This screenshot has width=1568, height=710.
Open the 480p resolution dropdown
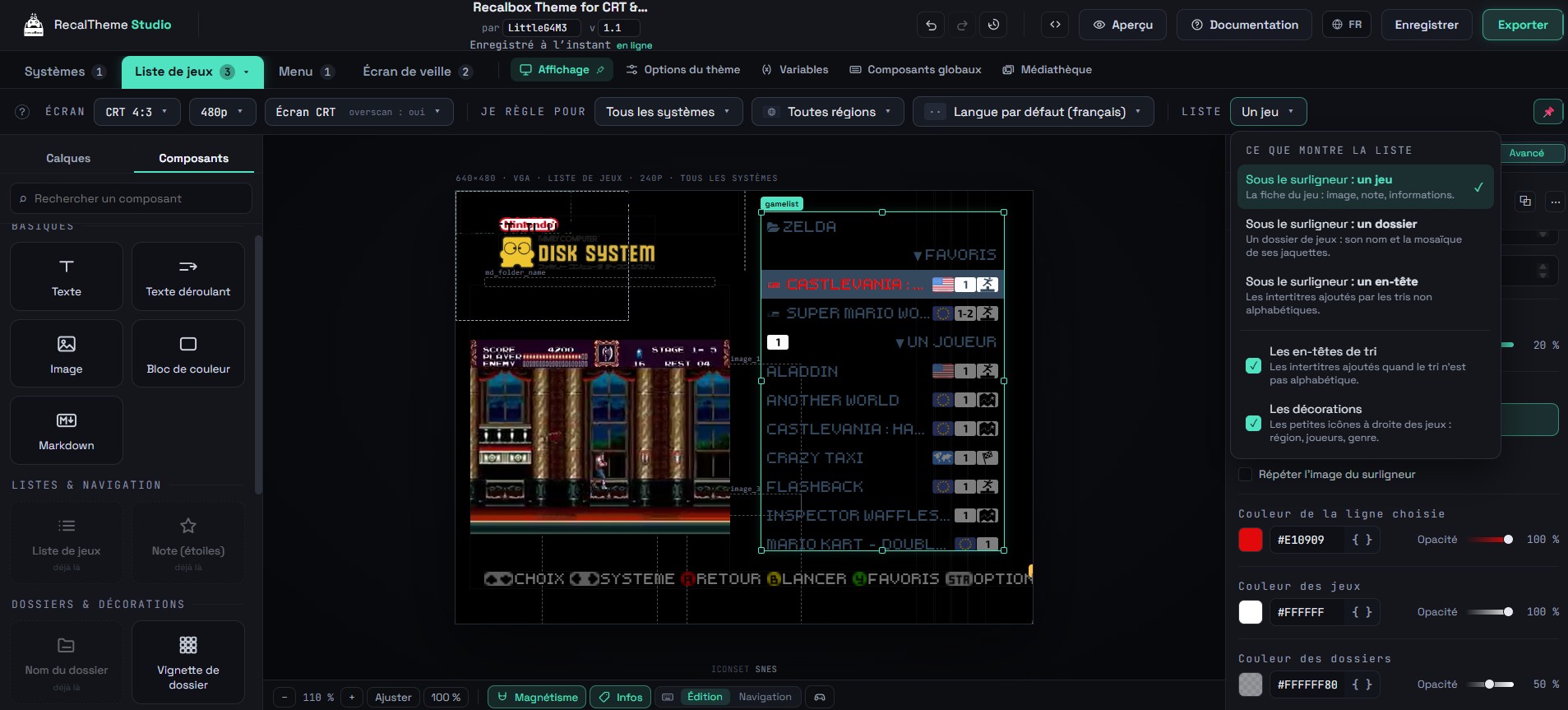222,112
